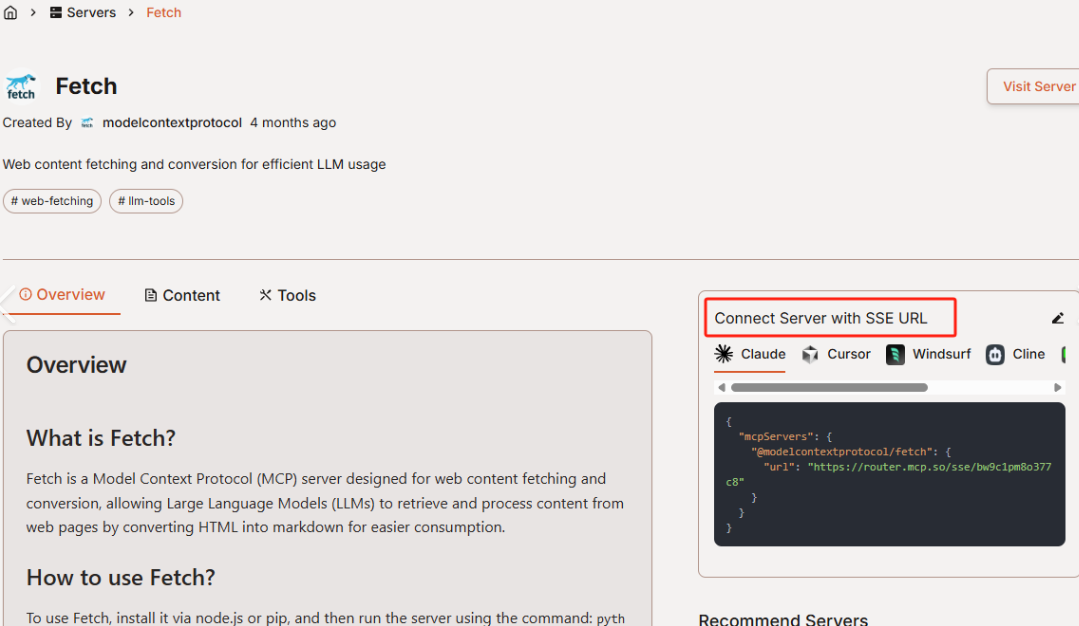Click the 'How to use Fetch?' heading
The width and height of the screenshot is (1079, 626).
tap(120, 577)
